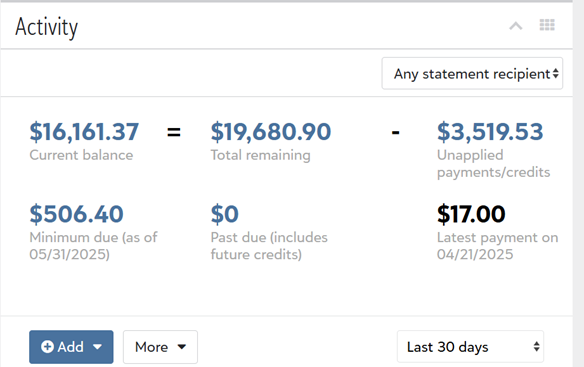Change the Last 30 days date range

tap(470, 347)
